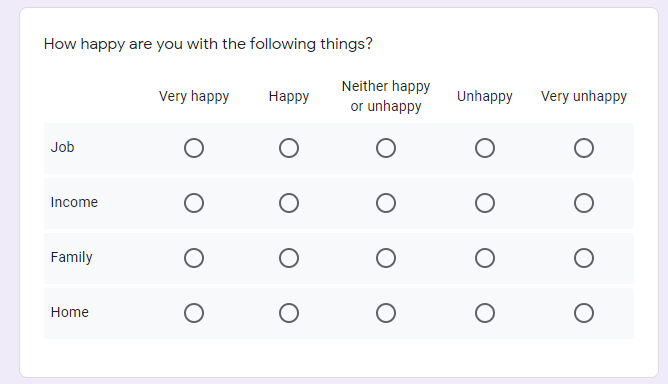Viewport: 668px width, 384px height.
Task: Select Very happy for Home
Action: point(194,313)
